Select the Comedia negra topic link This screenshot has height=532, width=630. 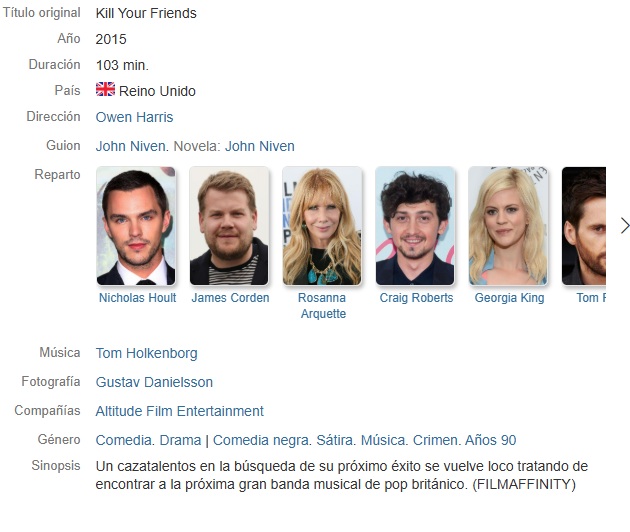[261, 440]
